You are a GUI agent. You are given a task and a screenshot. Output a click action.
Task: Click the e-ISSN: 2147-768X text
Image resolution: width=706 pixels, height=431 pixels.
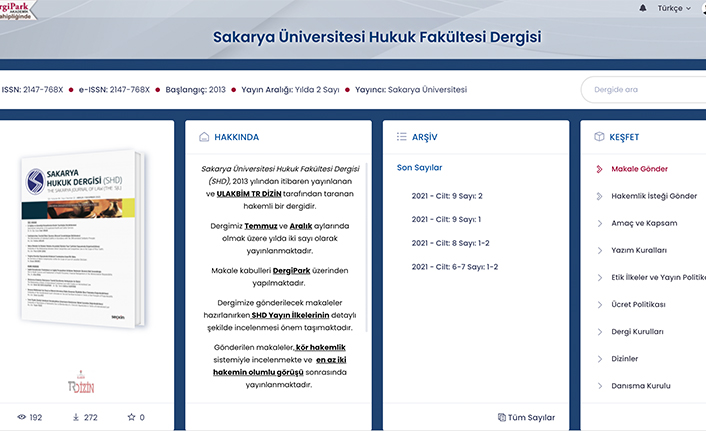click(114, 90)
